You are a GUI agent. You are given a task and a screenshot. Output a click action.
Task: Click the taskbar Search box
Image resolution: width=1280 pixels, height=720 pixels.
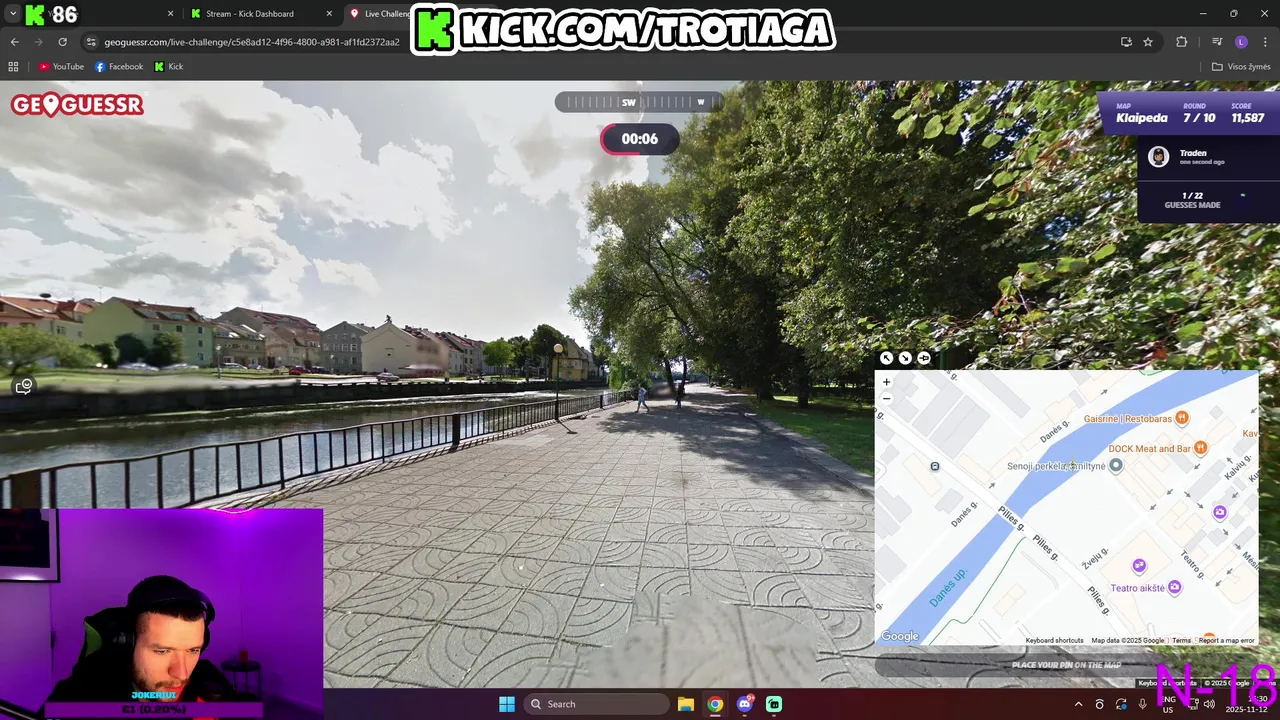tap(597, 704)
